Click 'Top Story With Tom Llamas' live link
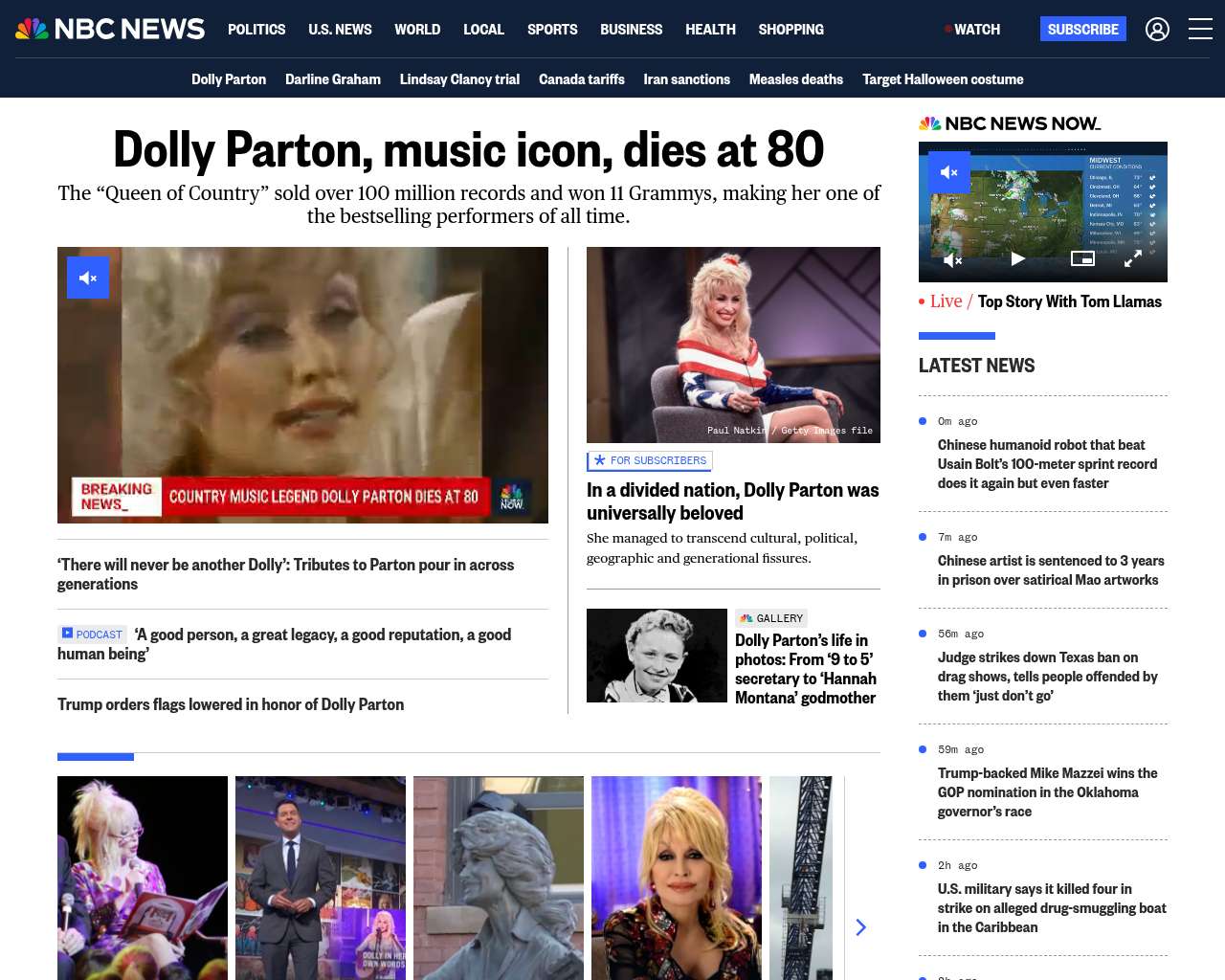1225x980 pixels. [x=1069, y=301]
